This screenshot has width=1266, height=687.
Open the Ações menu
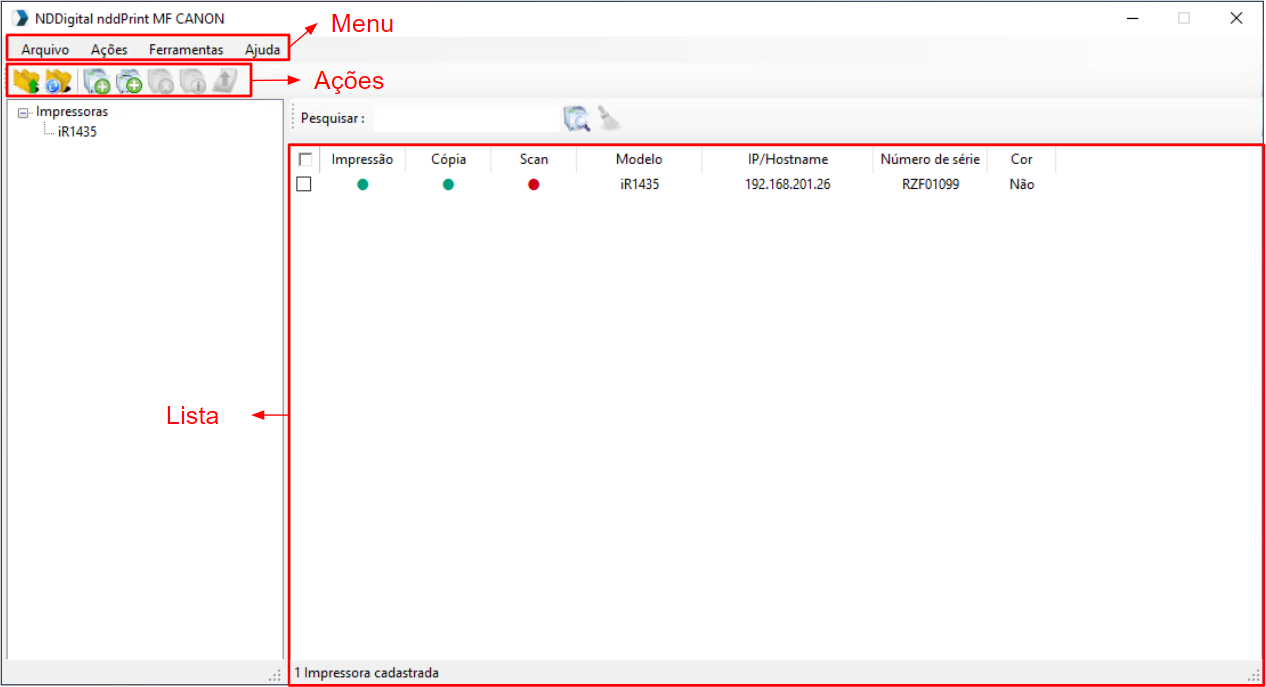[109, 49]
